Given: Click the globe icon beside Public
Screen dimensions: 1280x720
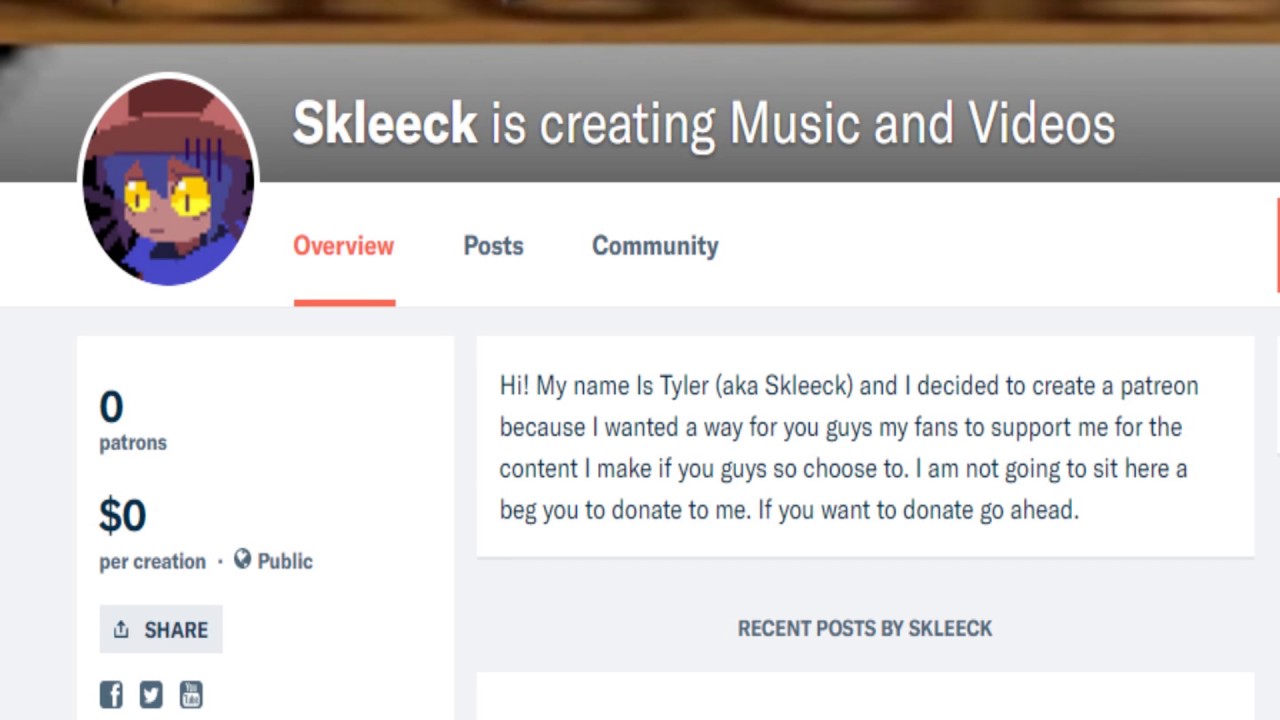Looking at the screenshot, I should pyautogui.click(x=242, y=559).
